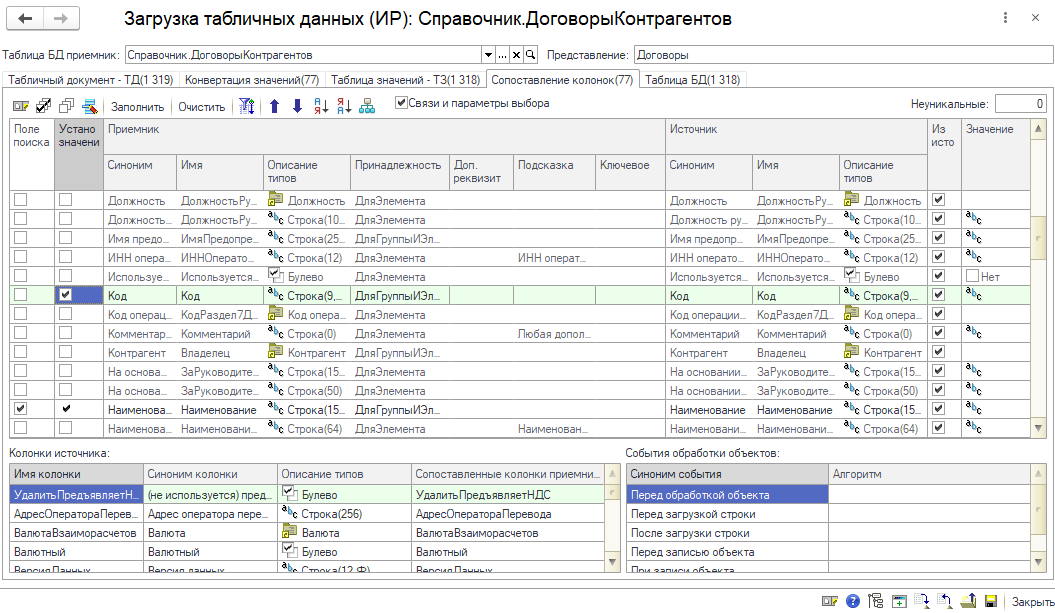Click the back navigation arrow

26,19
